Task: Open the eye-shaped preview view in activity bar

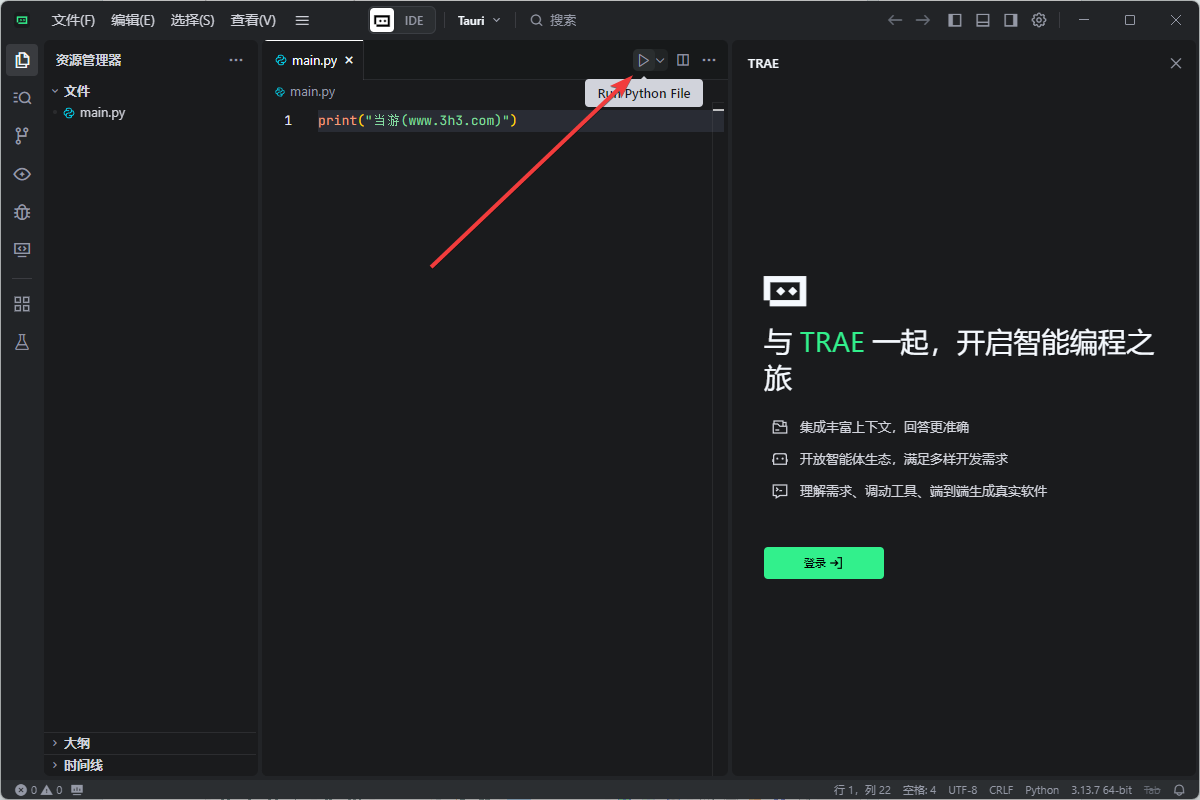Action: coord(22,174)
